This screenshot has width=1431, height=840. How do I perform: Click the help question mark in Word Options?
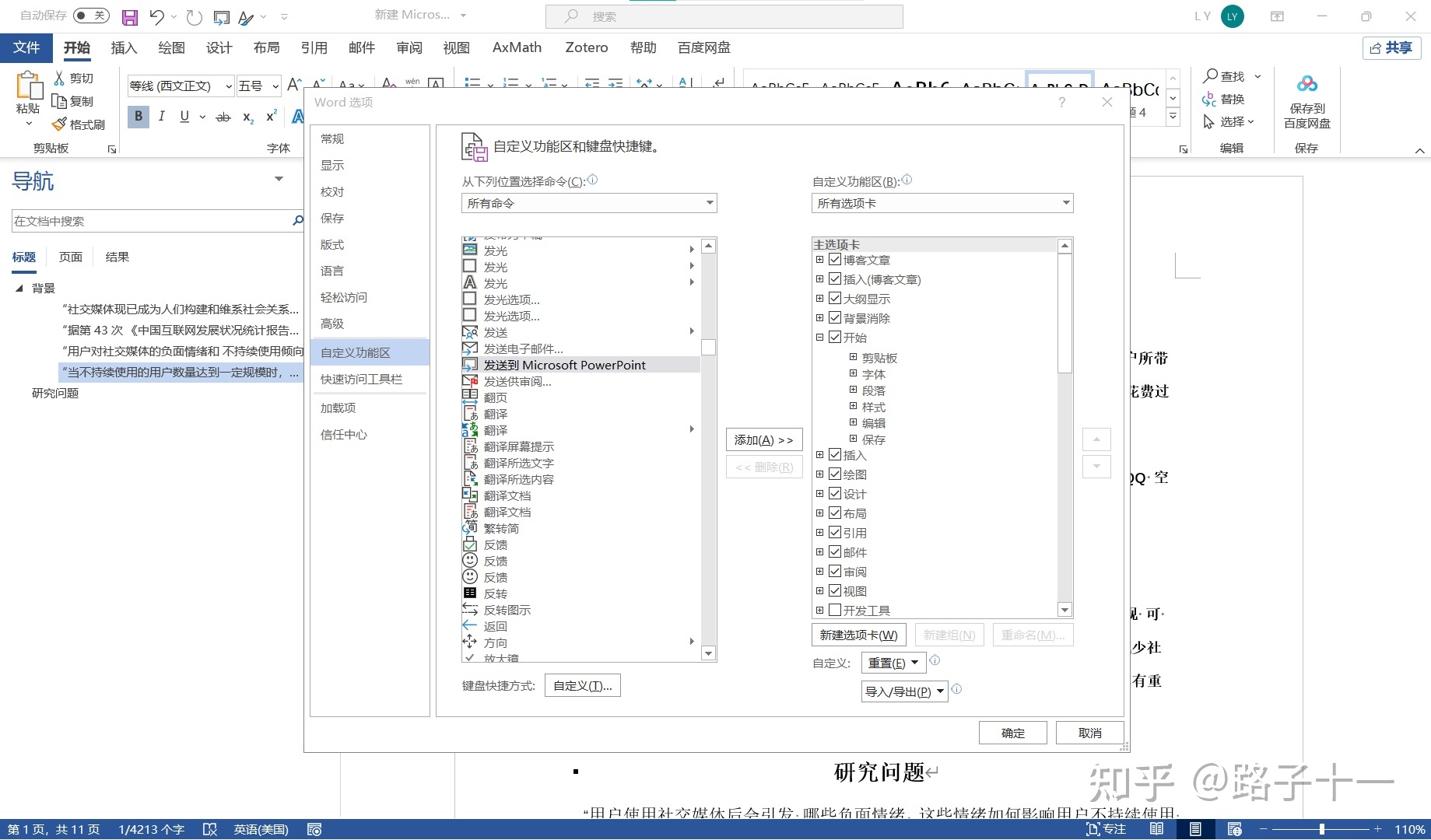(x=1062, y=102)
